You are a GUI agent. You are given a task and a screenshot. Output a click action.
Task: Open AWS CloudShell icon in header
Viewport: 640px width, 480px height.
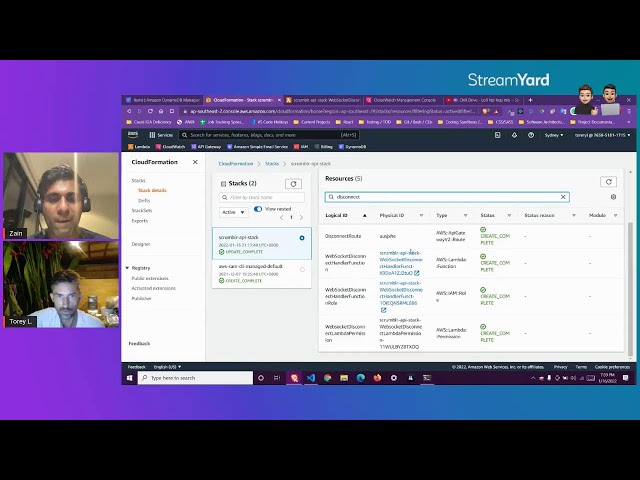[497, 135]
